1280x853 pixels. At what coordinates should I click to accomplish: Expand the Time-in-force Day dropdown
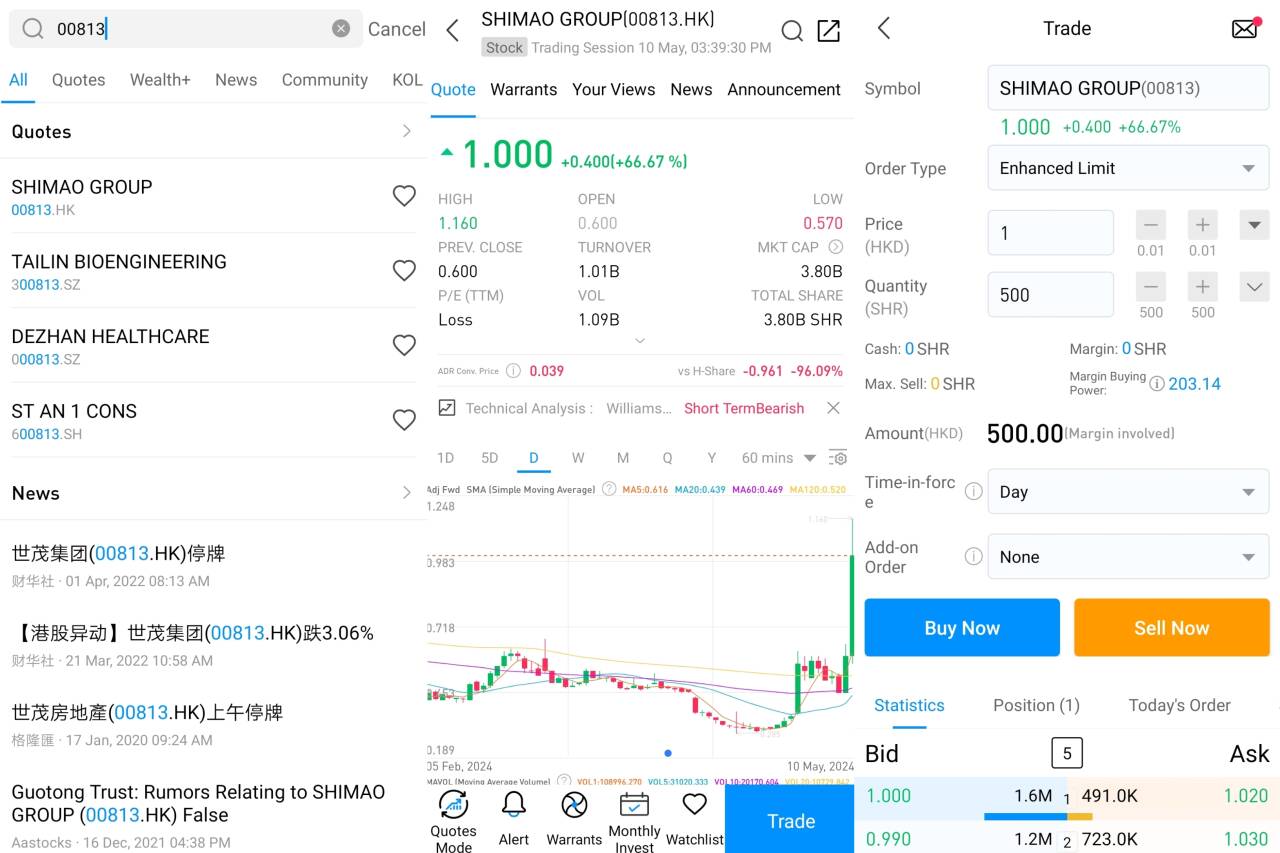pyautogui.click(x=1127, y=492)
